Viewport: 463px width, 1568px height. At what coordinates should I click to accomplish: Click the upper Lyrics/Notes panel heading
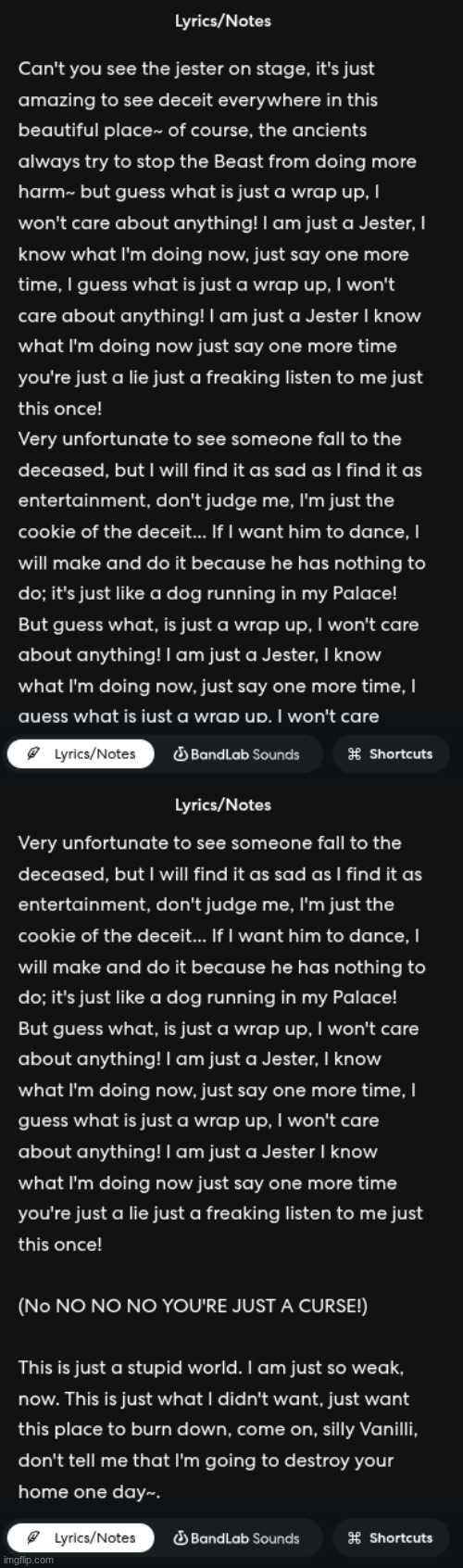[x=223, y=21]
